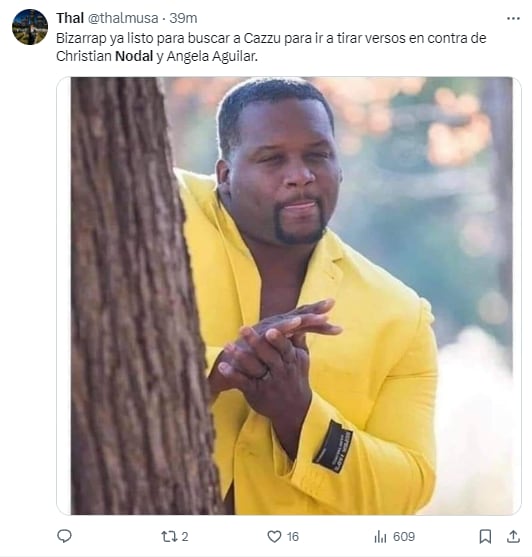
Task: Click the name Angela Aguilar in the tweet text
Action: point(212,56)
